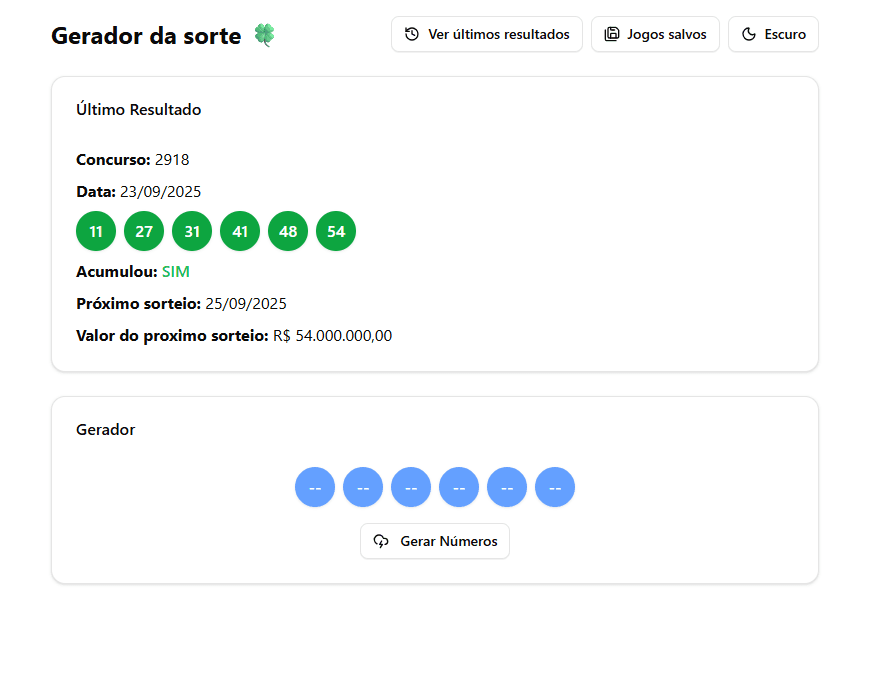Click the drawn number 41 ball

240,232
